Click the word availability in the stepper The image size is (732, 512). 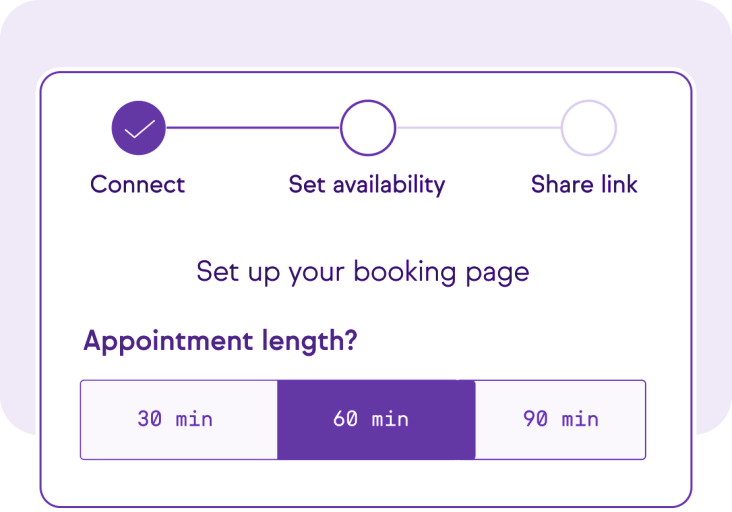[x=389, y=185]
